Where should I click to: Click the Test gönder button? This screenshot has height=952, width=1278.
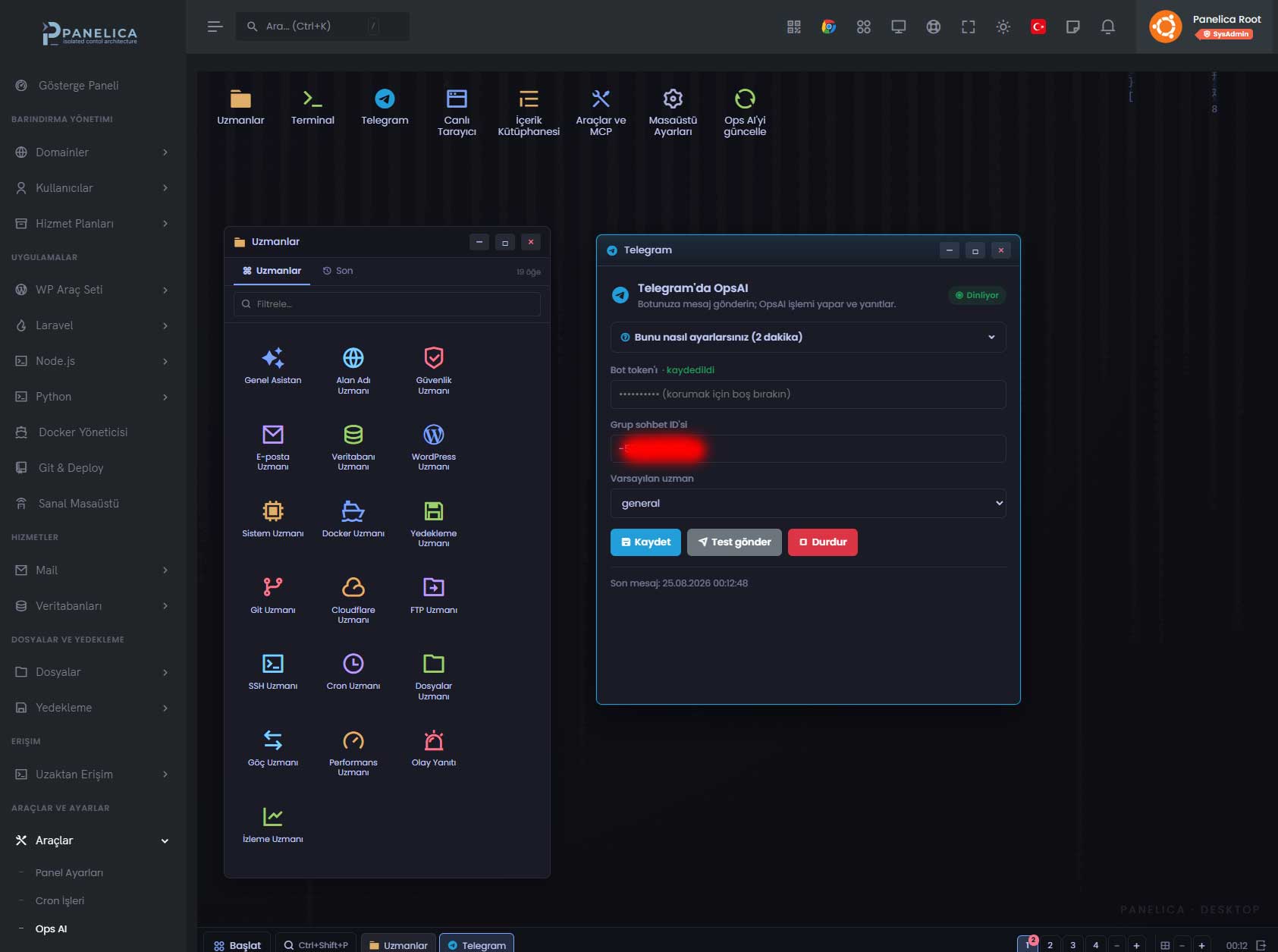pyautogui.click(x=734, y=542)
